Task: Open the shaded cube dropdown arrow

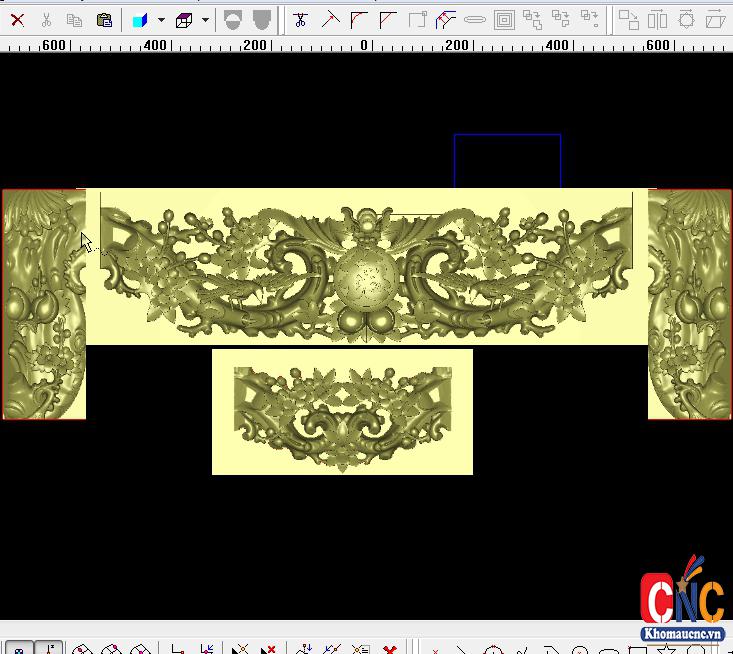Action: 161,20
